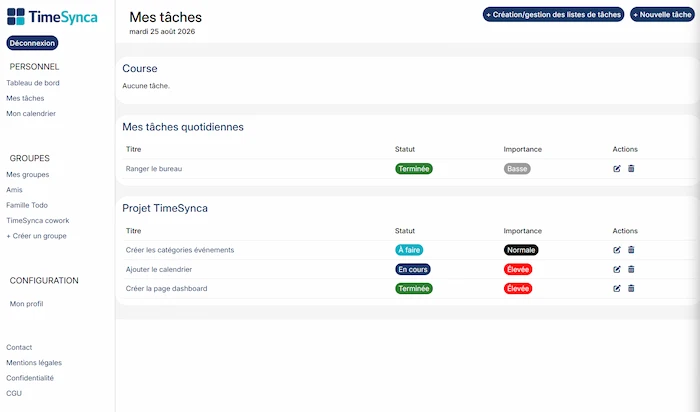Viewport: 700px width, 412px height.
Task: Delete 'Créer la page dashboard' task
Action: [x=631, y=288]
